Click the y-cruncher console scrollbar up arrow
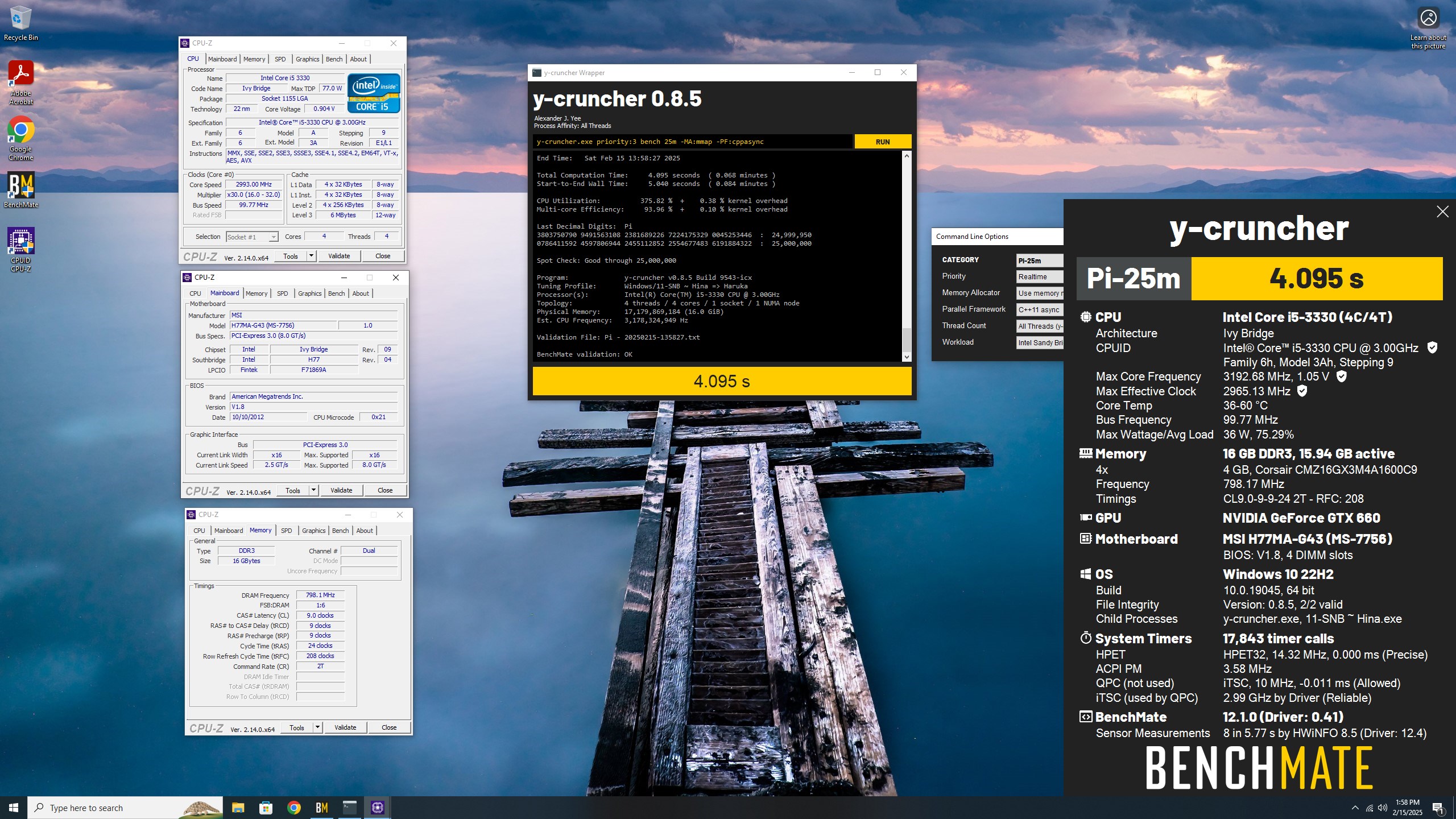This screenshot has width=1456, height=819. pyautogui.click(x=907, y=155)
